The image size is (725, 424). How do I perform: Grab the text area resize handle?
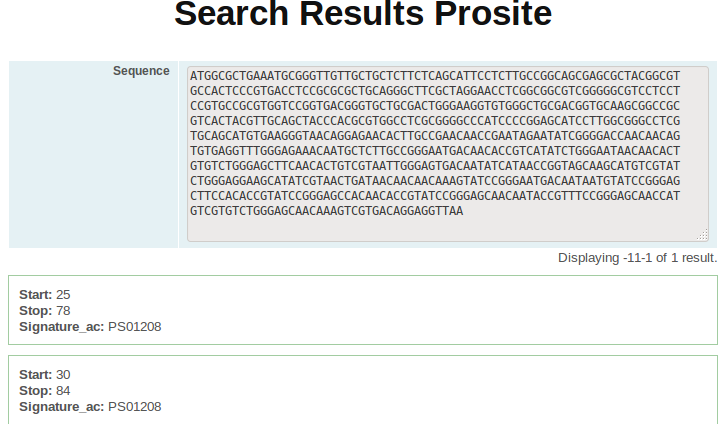tap(702, 235)
